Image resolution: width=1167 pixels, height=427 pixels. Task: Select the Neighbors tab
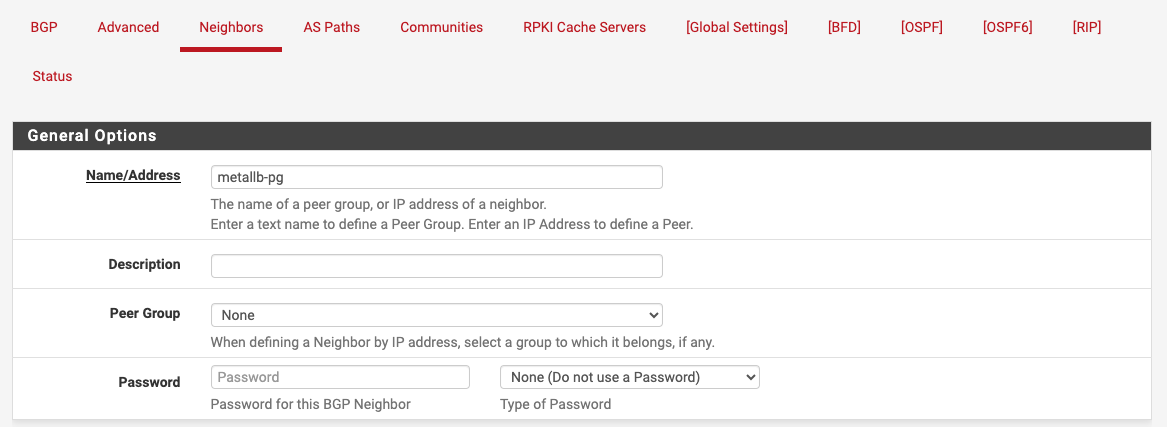coord(231,27)
